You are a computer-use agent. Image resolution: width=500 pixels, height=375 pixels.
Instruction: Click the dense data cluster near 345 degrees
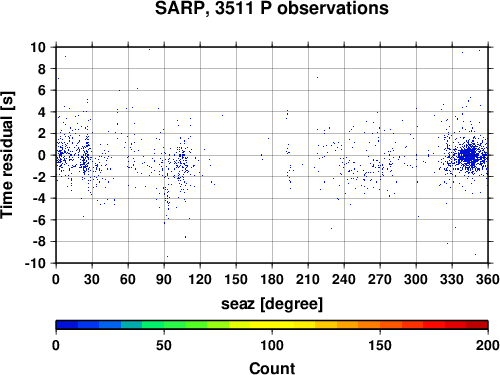(469, 156)
